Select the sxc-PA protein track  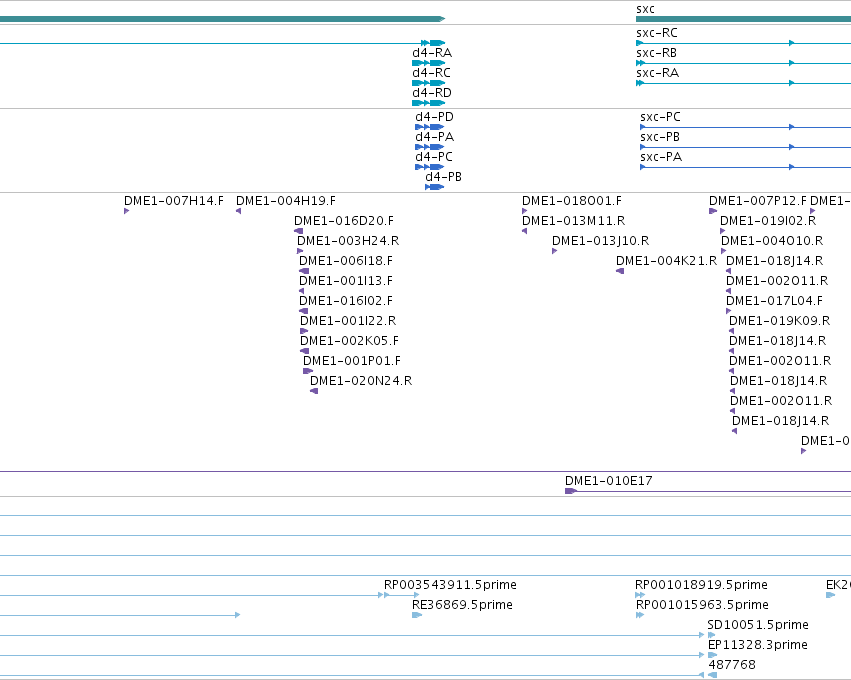pyautogui.click(x=746, y=167)
